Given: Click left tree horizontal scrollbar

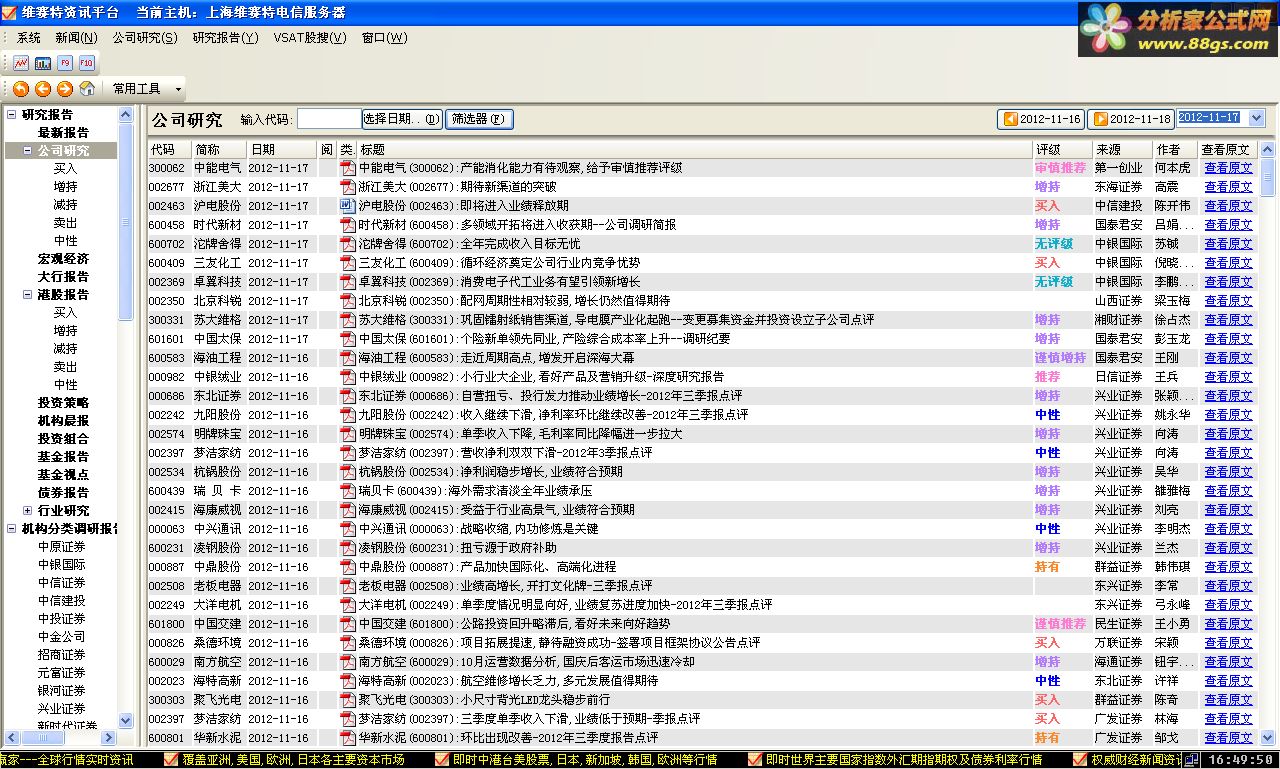Looking at the screenshot, I should pos(59,739).
